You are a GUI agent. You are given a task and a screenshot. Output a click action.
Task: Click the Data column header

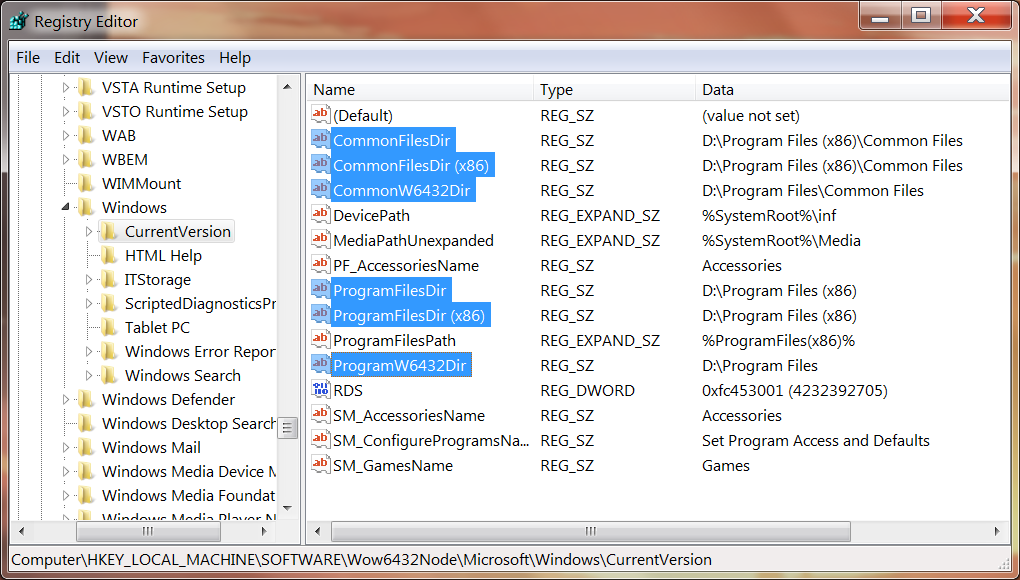[852, 90]
